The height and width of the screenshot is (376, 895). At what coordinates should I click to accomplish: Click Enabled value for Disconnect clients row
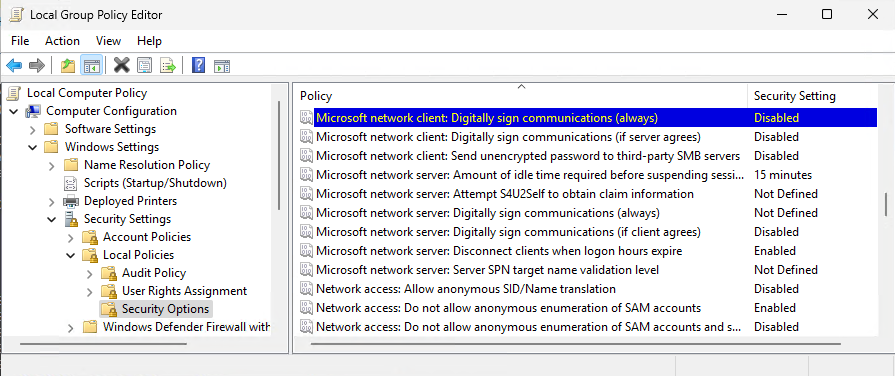pyautogui.click(x=775, y=251)
